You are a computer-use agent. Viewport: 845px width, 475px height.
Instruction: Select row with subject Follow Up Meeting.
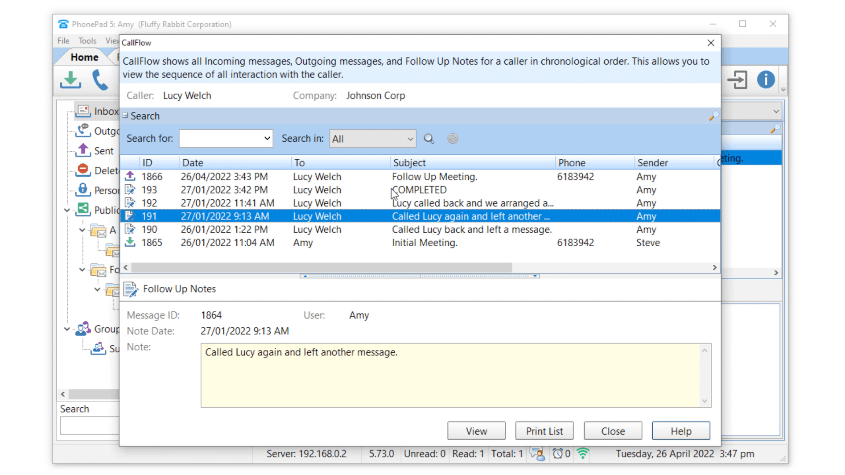point(420,176)
